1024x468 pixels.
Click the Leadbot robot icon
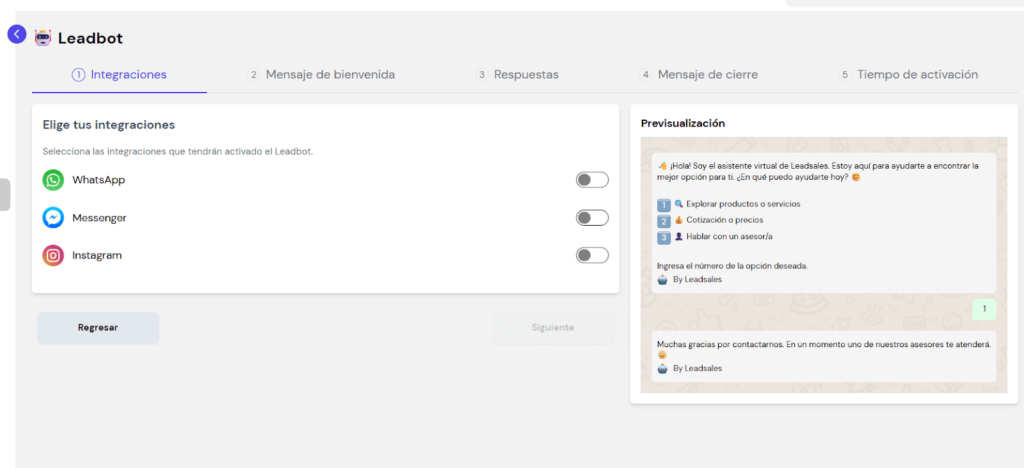(42, 38)
